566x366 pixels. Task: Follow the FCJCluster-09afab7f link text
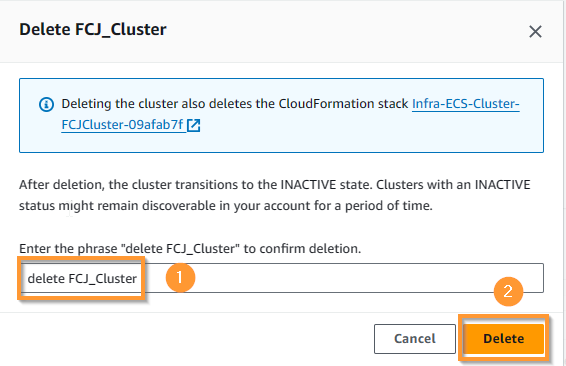tap(122, 125)
